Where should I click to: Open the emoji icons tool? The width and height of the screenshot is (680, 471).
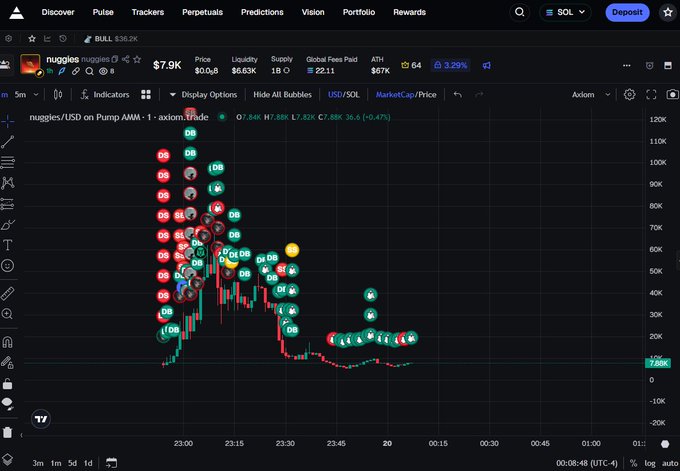(7, 265)
